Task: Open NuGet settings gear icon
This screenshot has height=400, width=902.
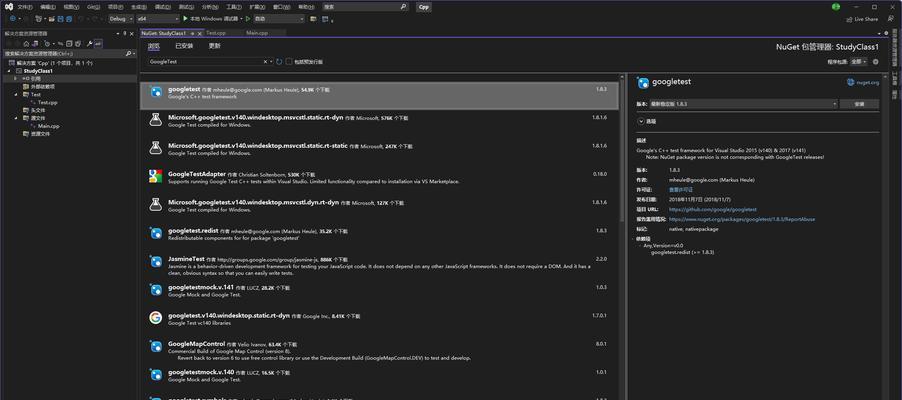Action: 876,62
